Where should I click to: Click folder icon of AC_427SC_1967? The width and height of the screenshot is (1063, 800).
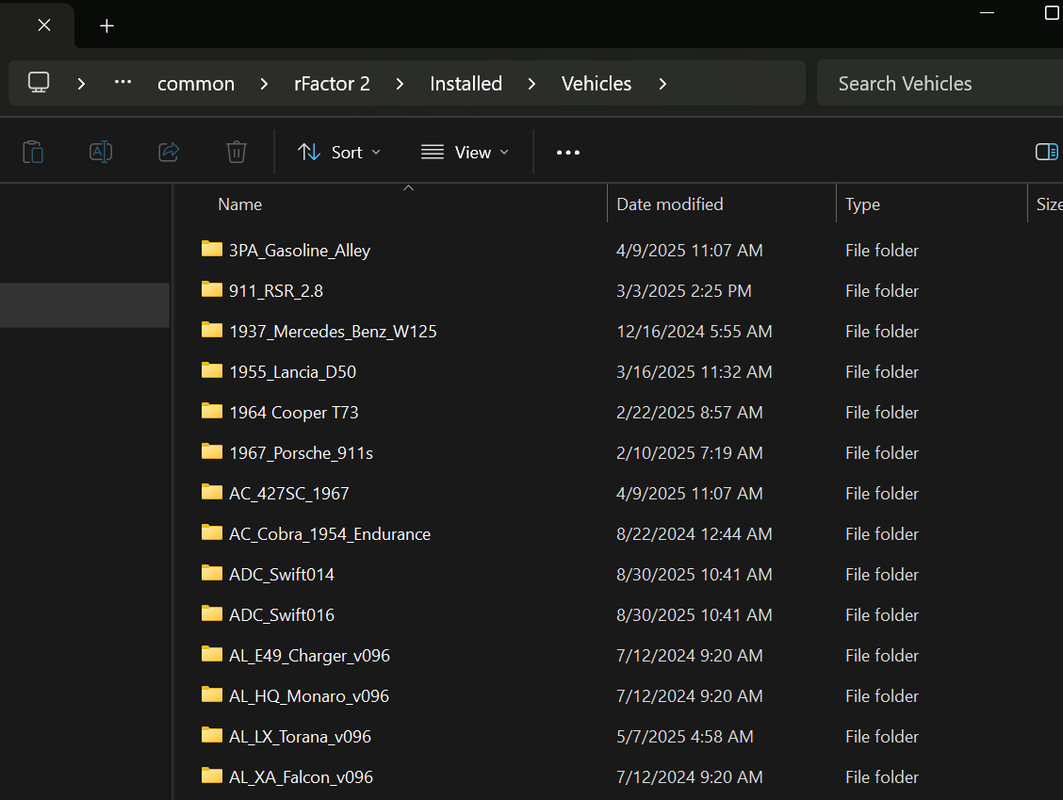tap(212, 492)
